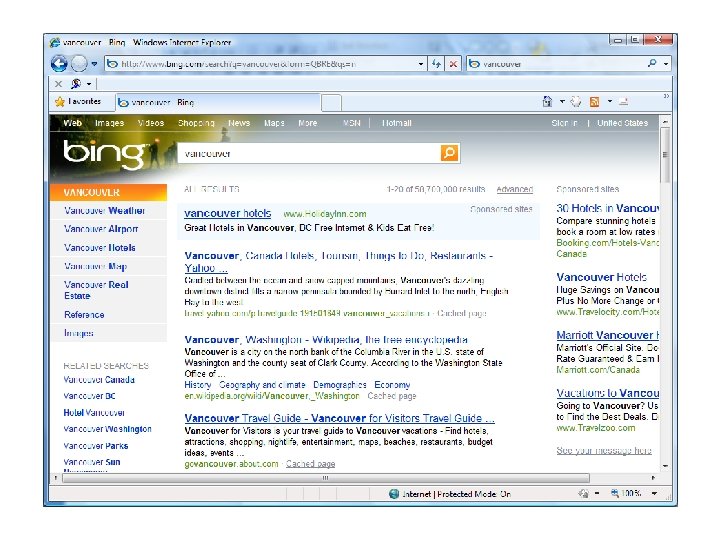Expand the zoom level dropdown arrow
The height and width of the screenshot is (540, 720).
[654, 494]
